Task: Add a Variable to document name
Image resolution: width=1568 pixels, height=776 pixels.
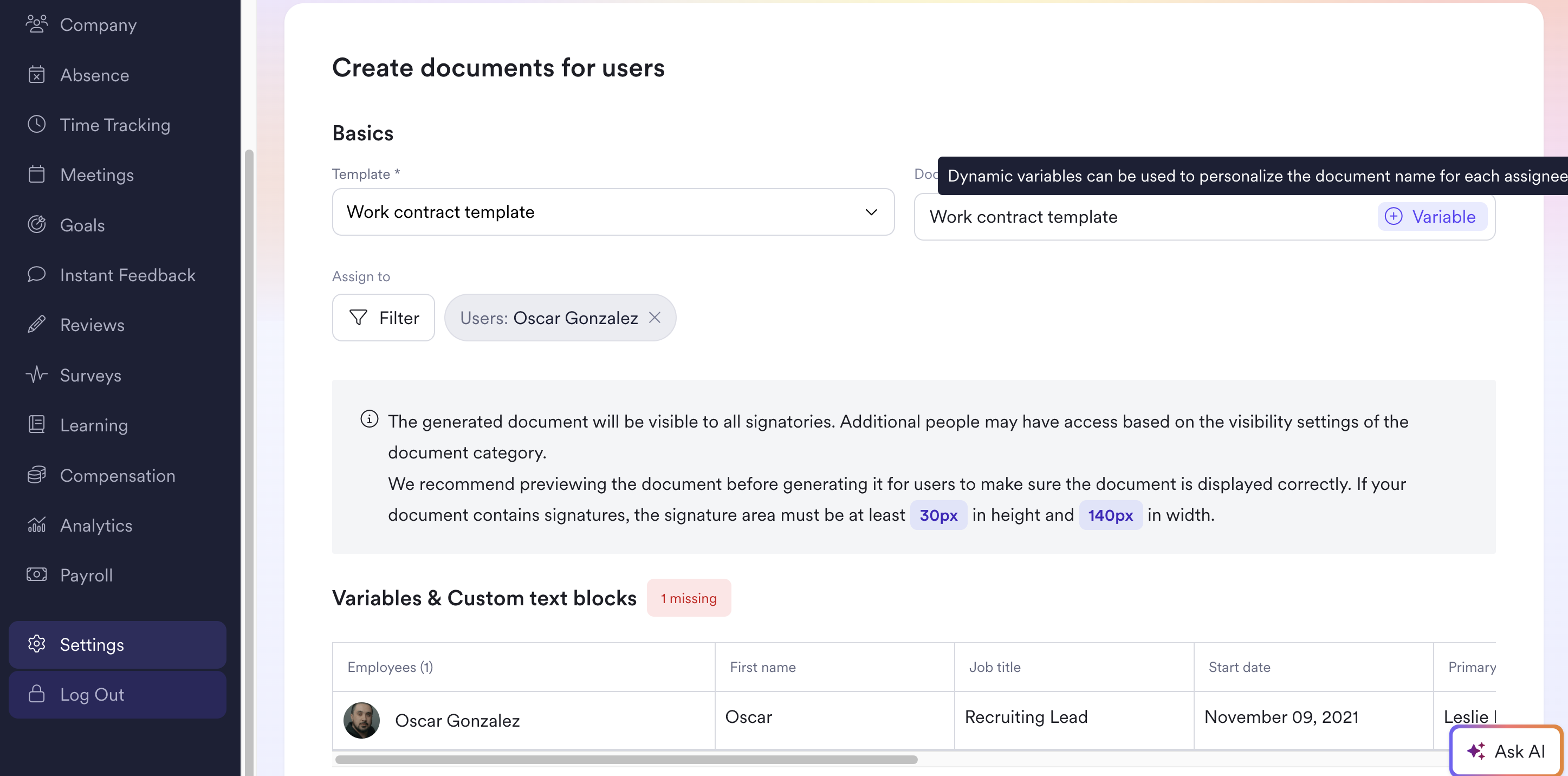Action: pyautogui.click(x=1431, y=217)
